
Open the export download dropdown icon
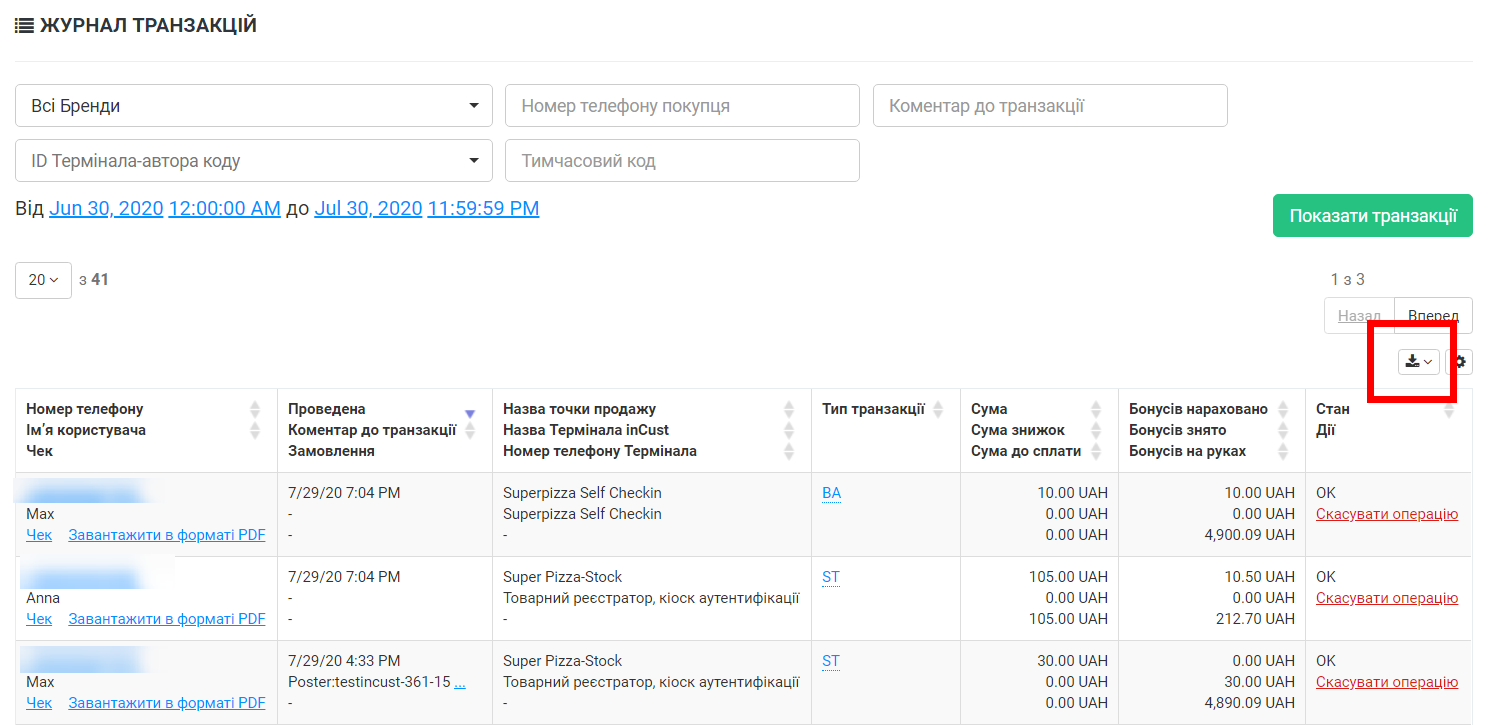tap(1418, 362)
